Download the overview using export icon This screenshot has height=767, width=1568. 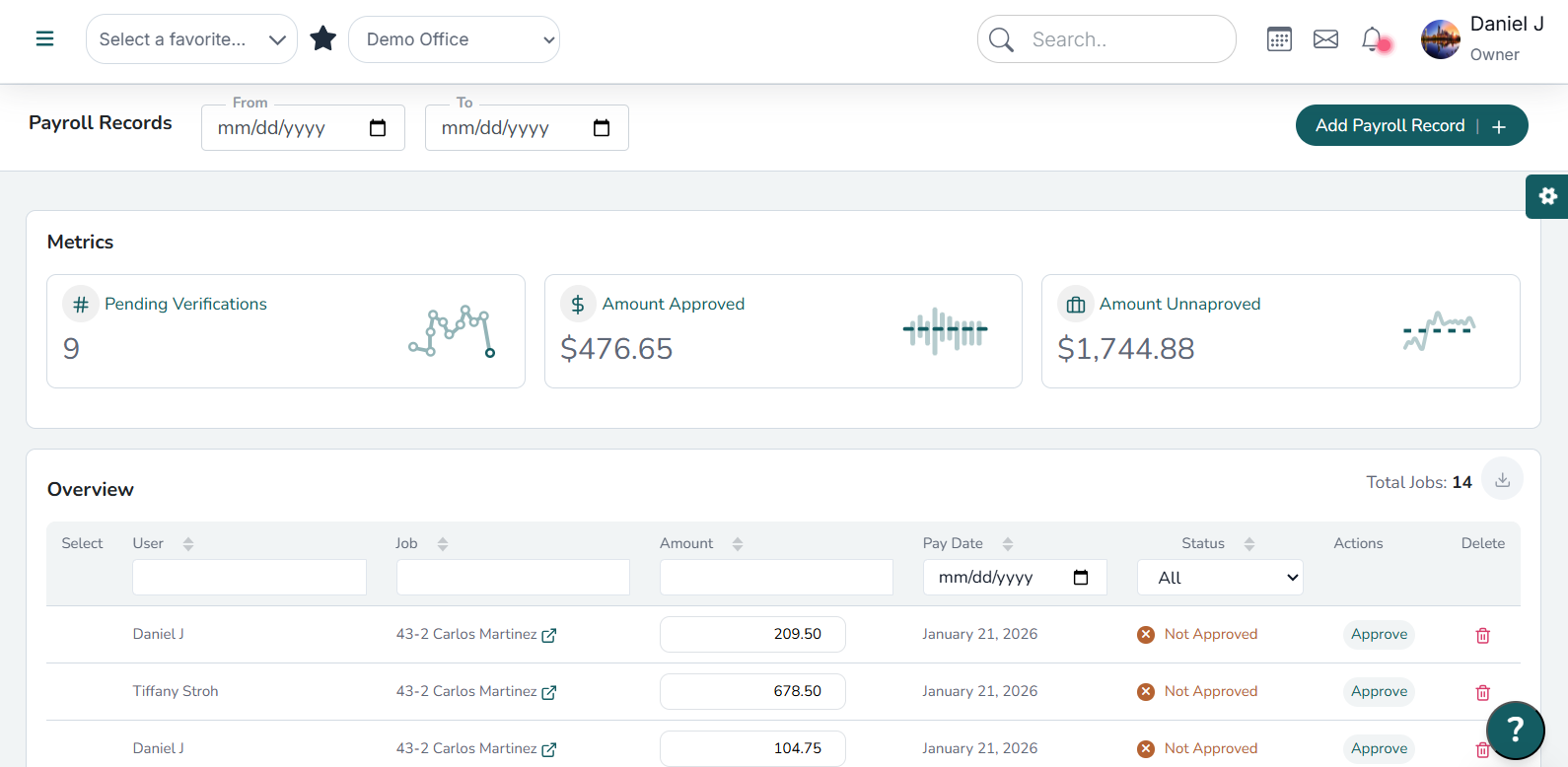click(x=1502, y=480)
